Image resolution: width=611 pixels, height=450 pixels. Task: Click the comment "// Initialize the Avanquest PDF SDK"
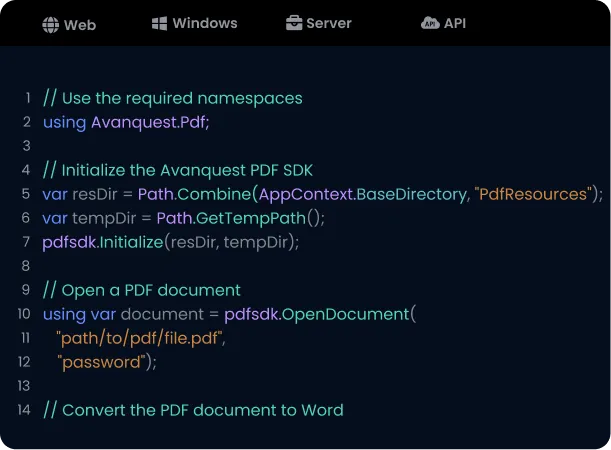point(178,170)
